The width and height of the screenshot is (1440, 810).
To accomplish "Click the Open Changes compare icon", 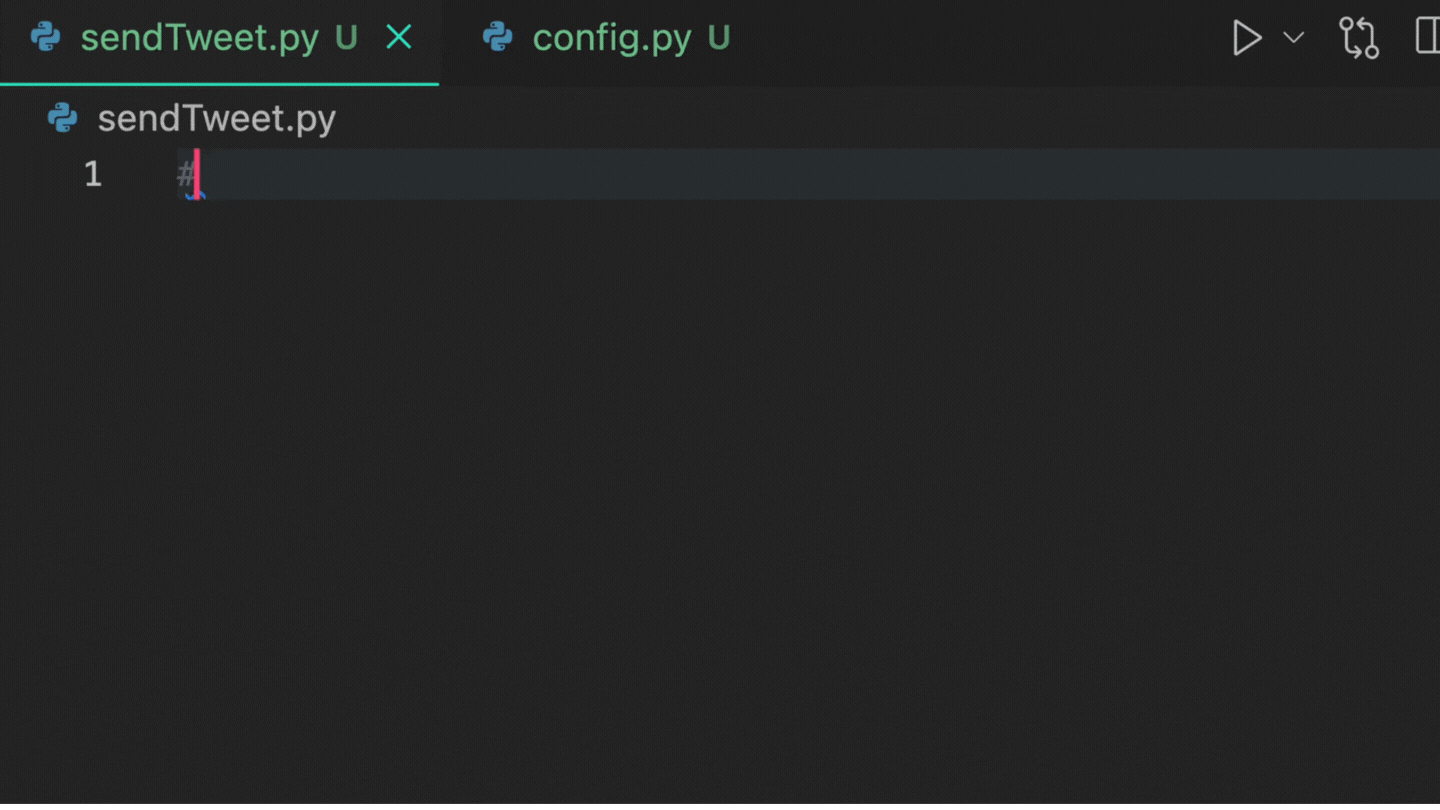I will tap(1359, 38).
